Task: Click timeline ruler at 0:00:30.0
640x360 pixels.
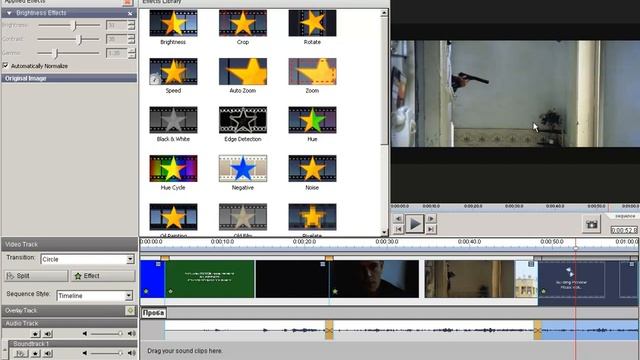Action: coord(387,242)
